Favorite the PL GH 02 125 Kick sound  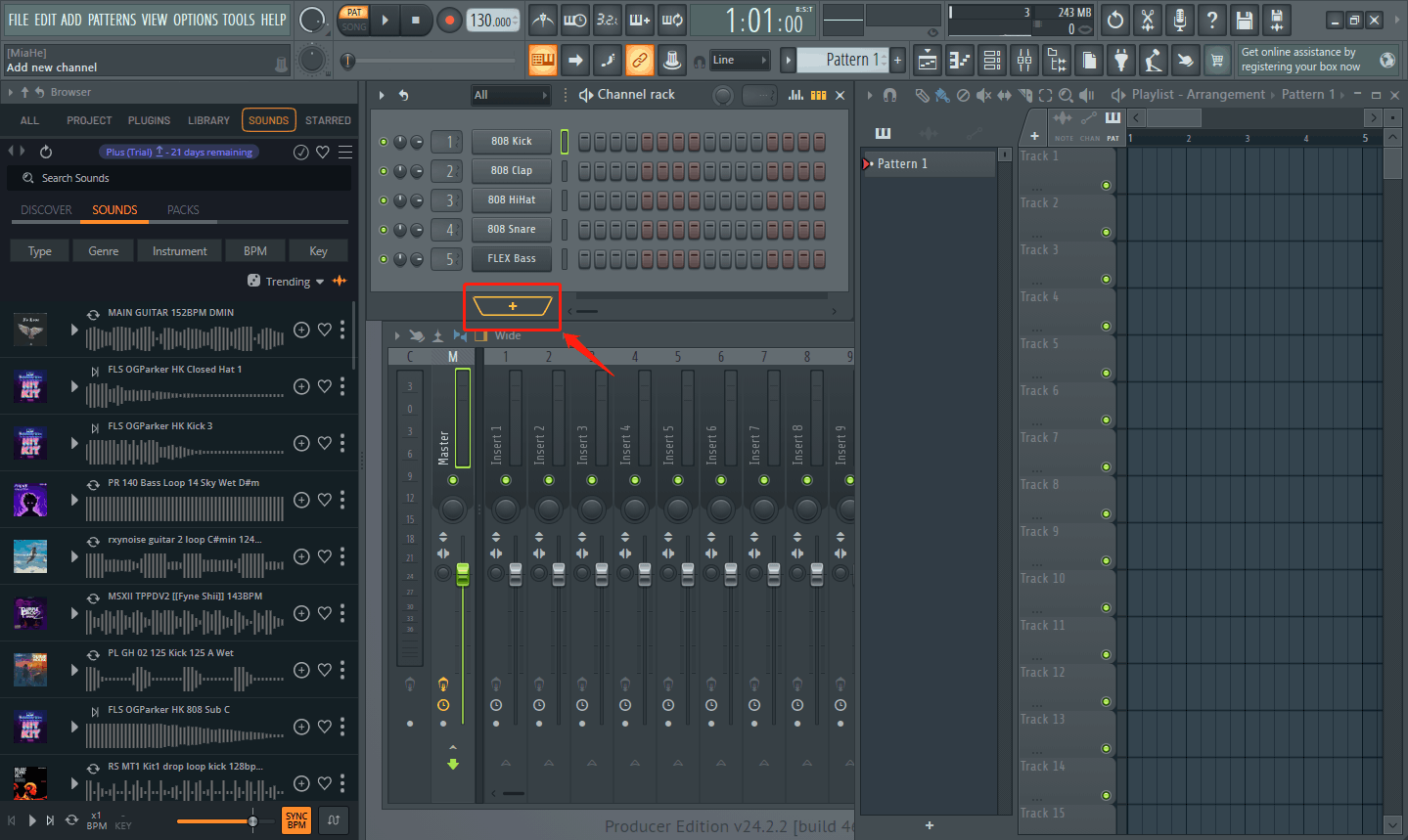(x=324, y=670)
